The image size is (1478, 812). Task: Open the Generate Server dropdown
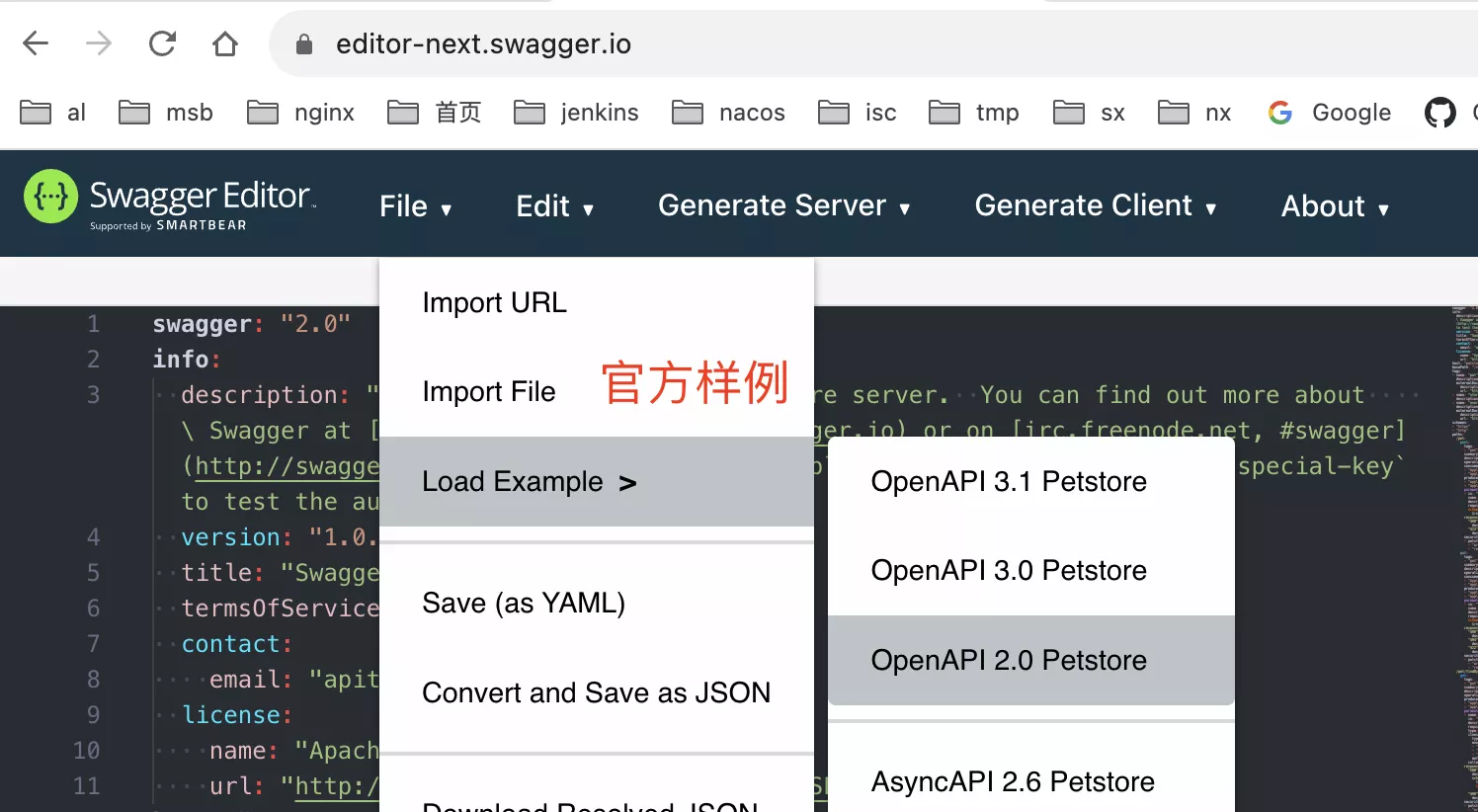click(784, 205)
